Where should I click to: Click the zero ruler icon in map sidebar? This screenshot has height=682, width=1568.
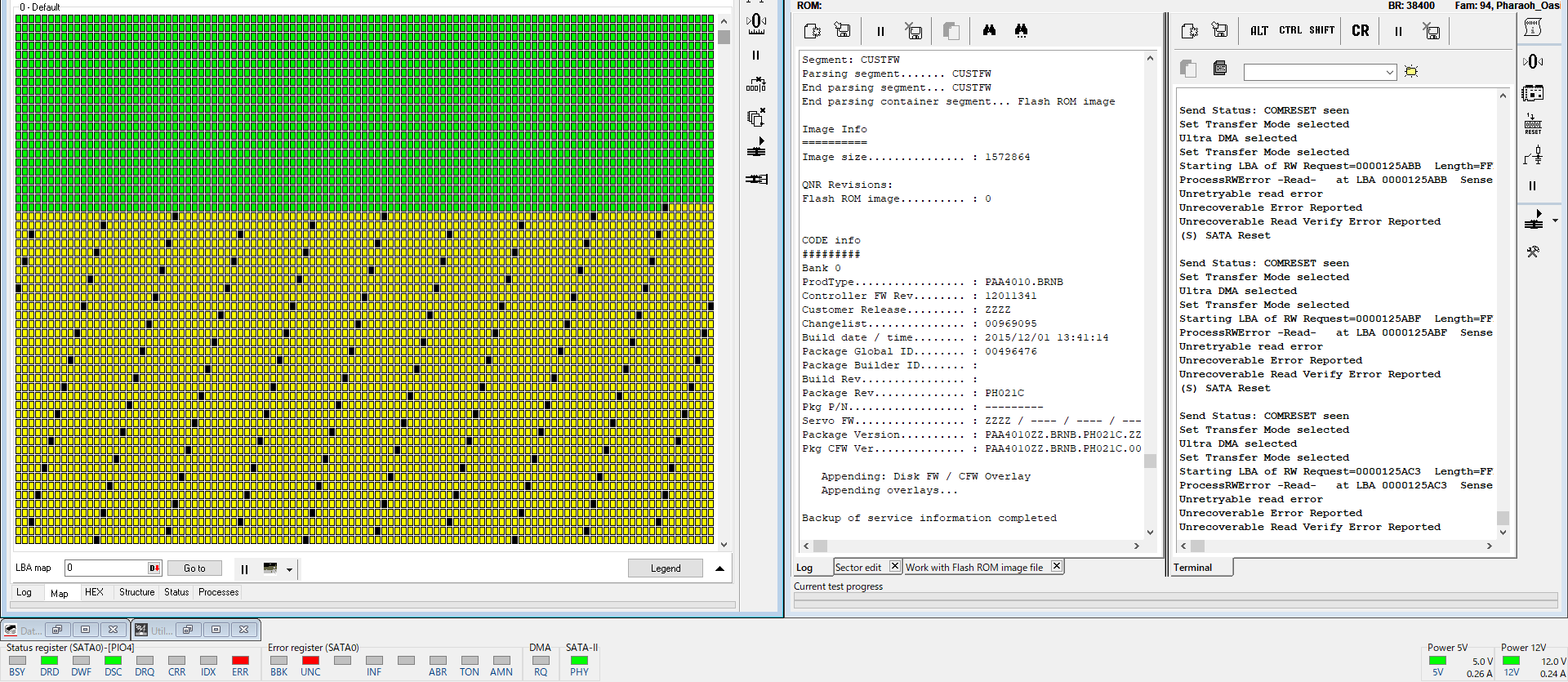pyautogui.click(x=756, y=23)
